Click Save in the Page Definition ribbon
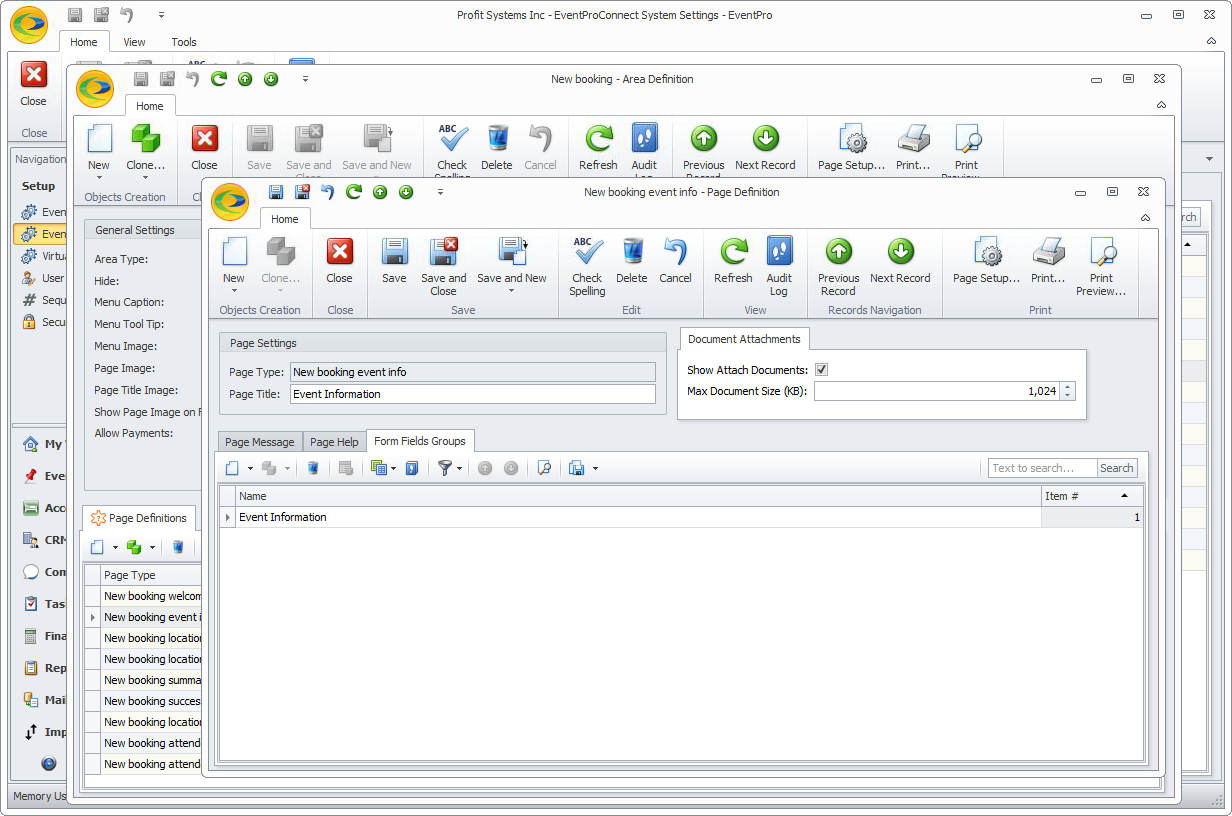This screenshot has width=1232, height=816. coord(394,262)
